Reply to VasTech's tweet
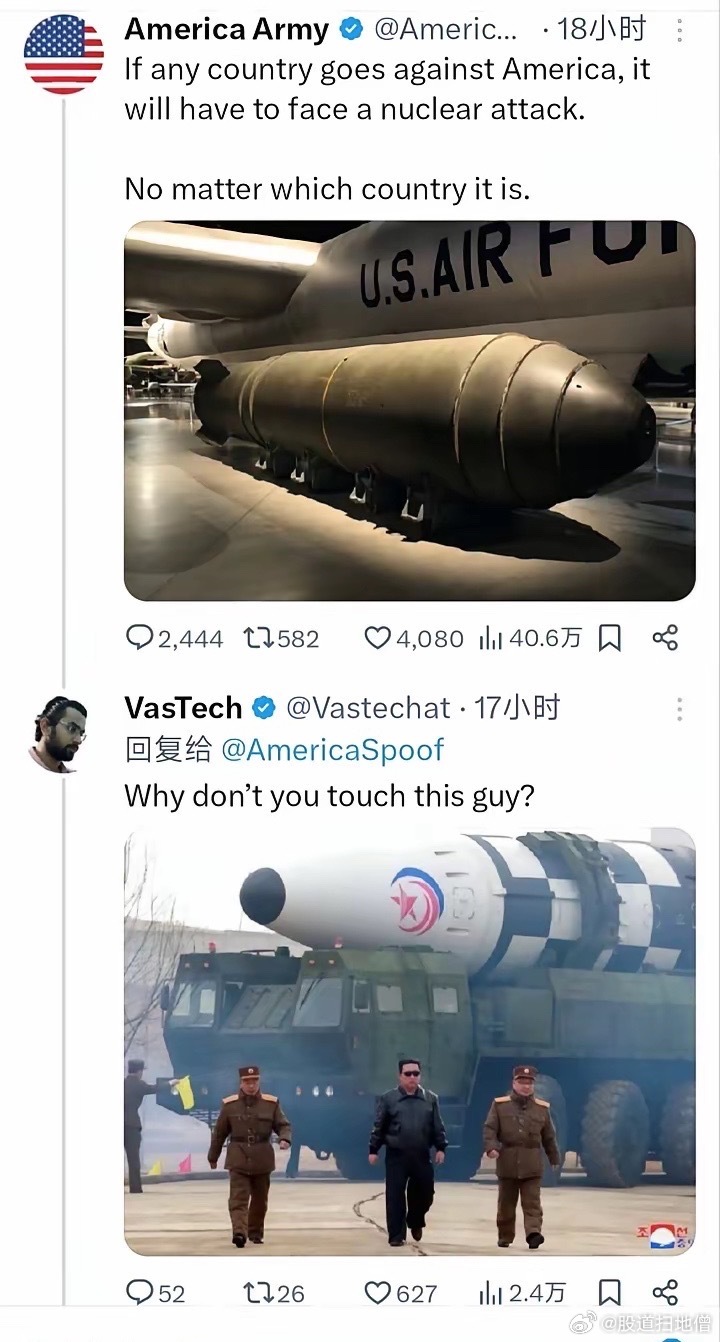Image resolution: width=720 pixels, height=1342 pixels. tap(141, 1292)
